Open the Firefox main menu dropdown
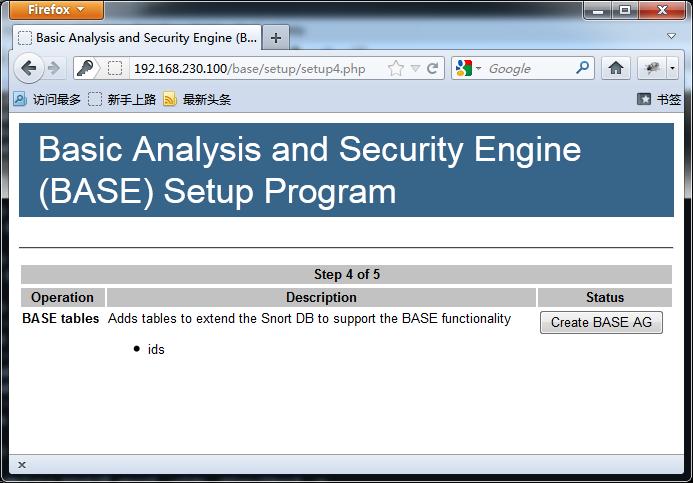The width and height of the screenshot is (693, 483). click(56, 9)
